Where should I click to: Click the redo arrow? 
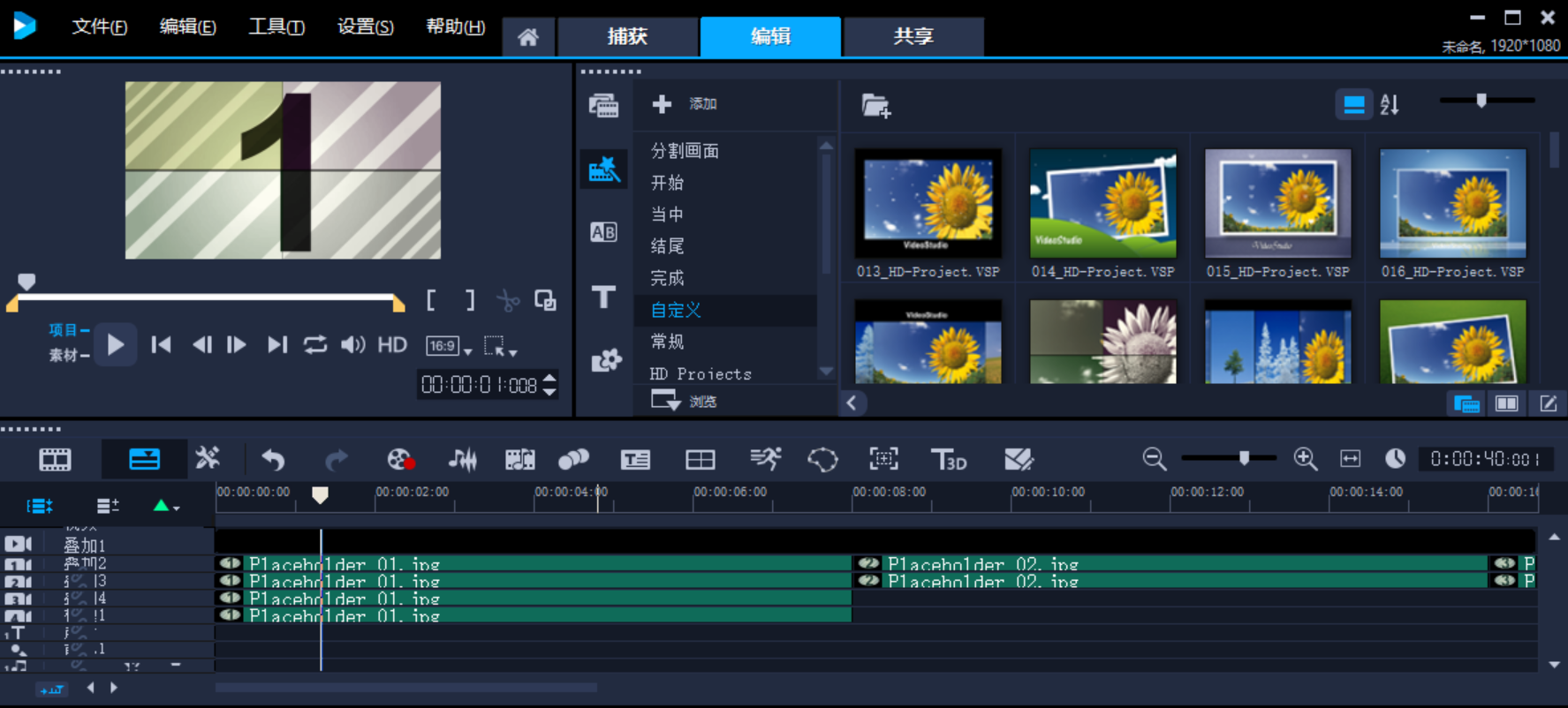pyautogui.click(x=337, y=459)
